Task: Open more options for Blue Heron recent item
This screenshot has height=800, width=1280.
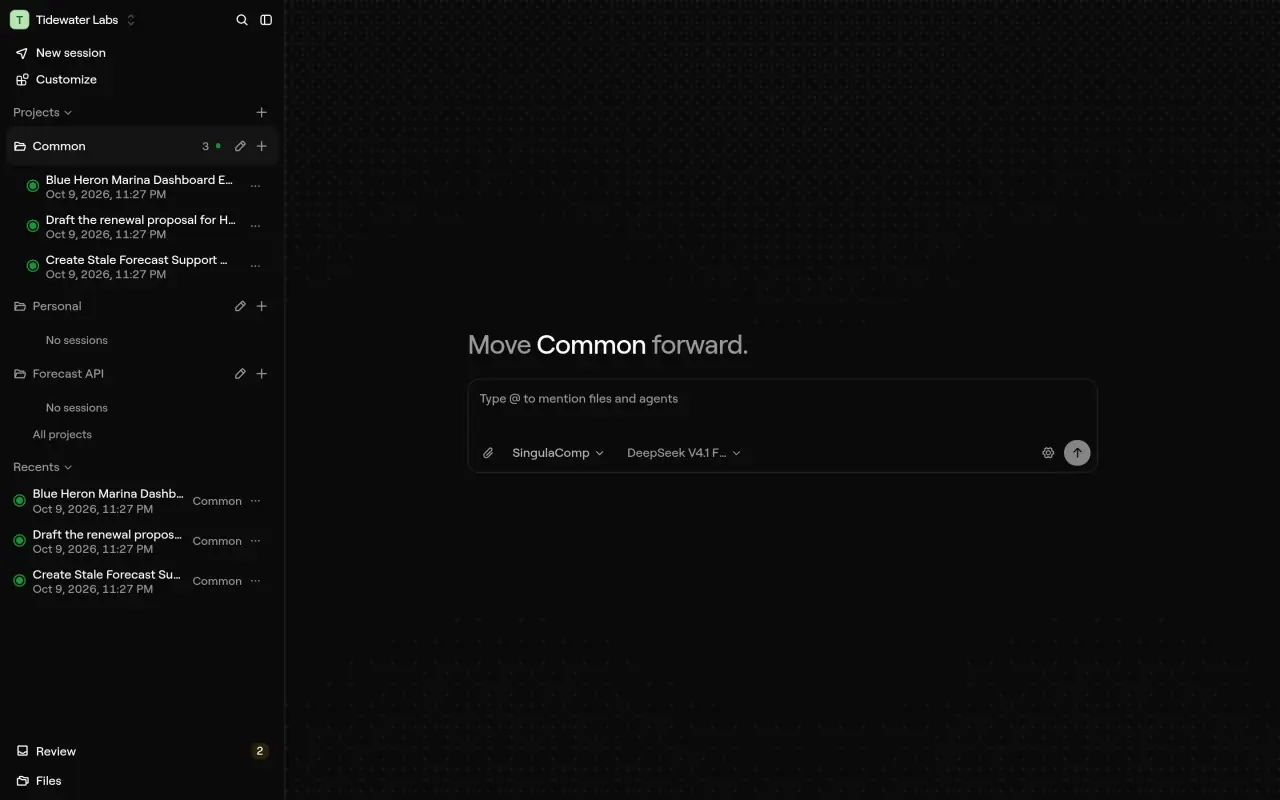Action: click(x=255, y=501)
